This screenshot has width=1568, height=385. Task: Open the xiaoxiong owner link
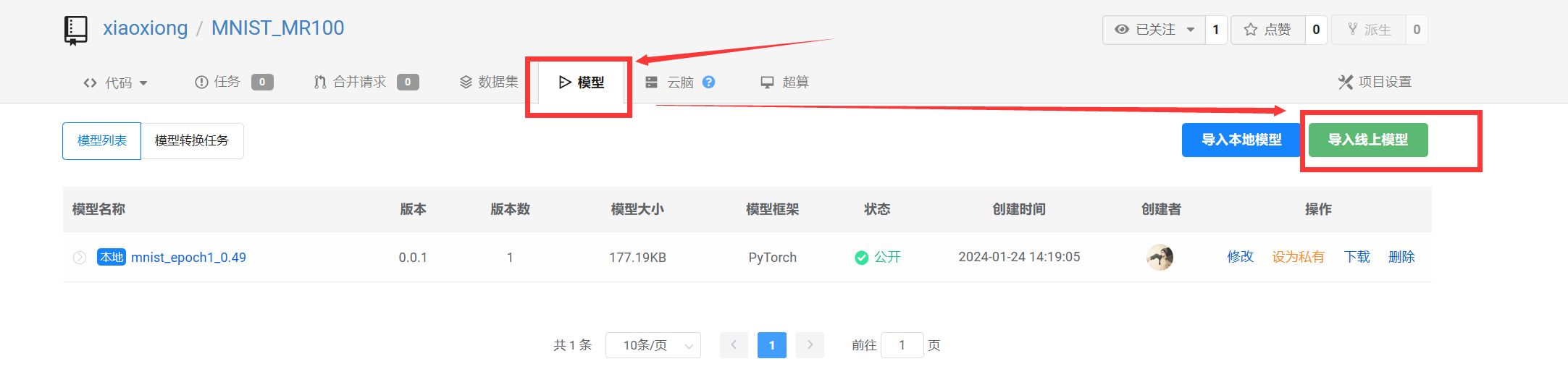(x=145, y=28)
